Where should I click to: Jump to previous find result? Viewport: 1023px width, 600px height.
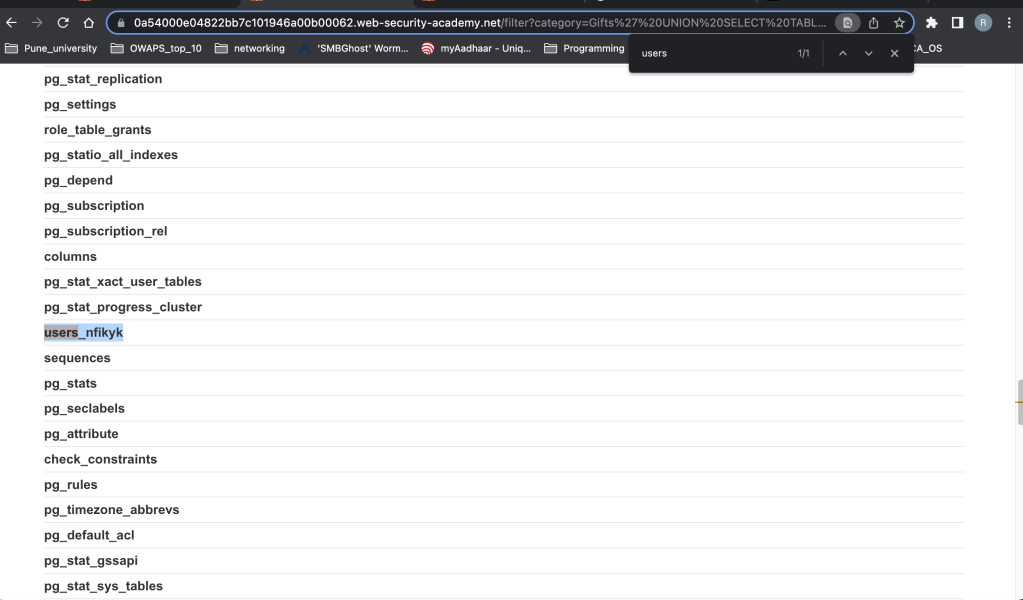(x=842, y=53)
